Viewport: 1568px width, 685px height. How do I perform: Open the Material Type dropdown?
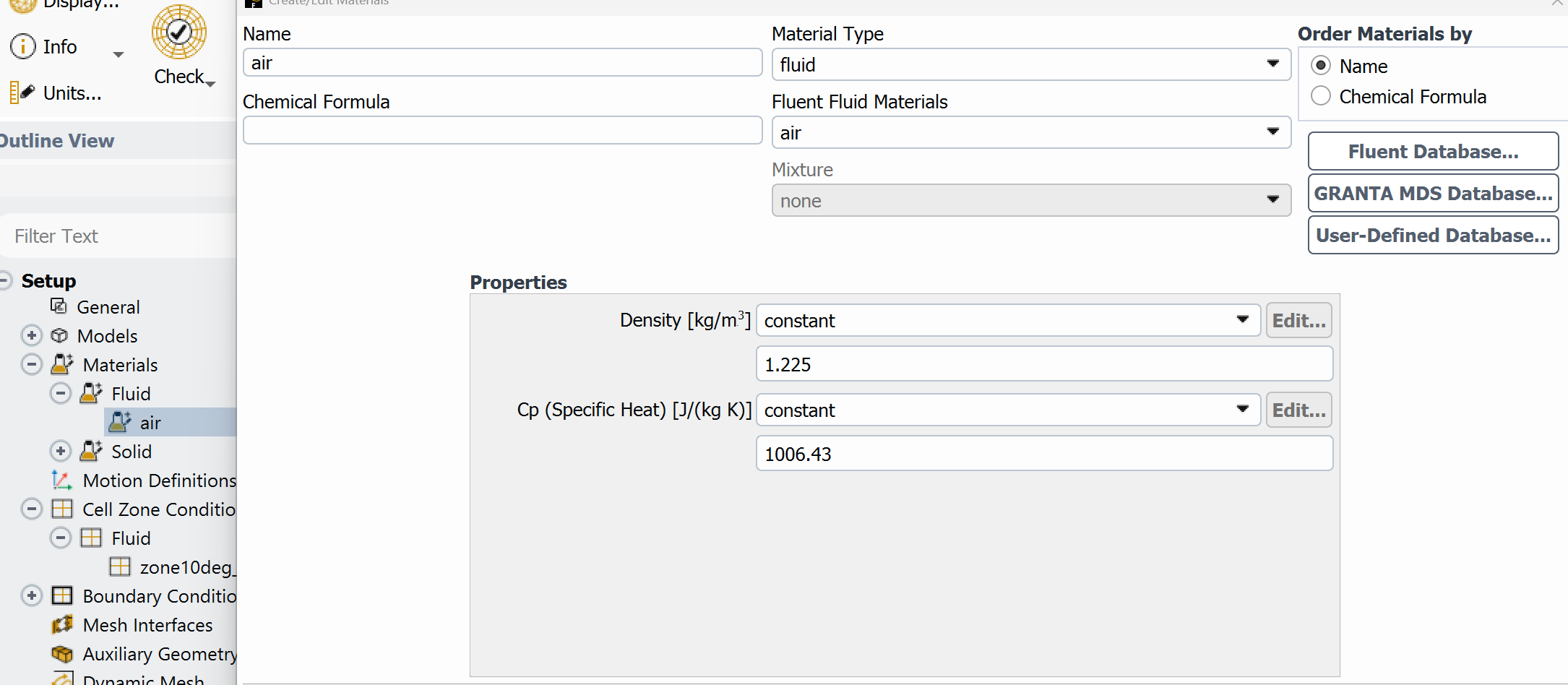pos(1030,64)
